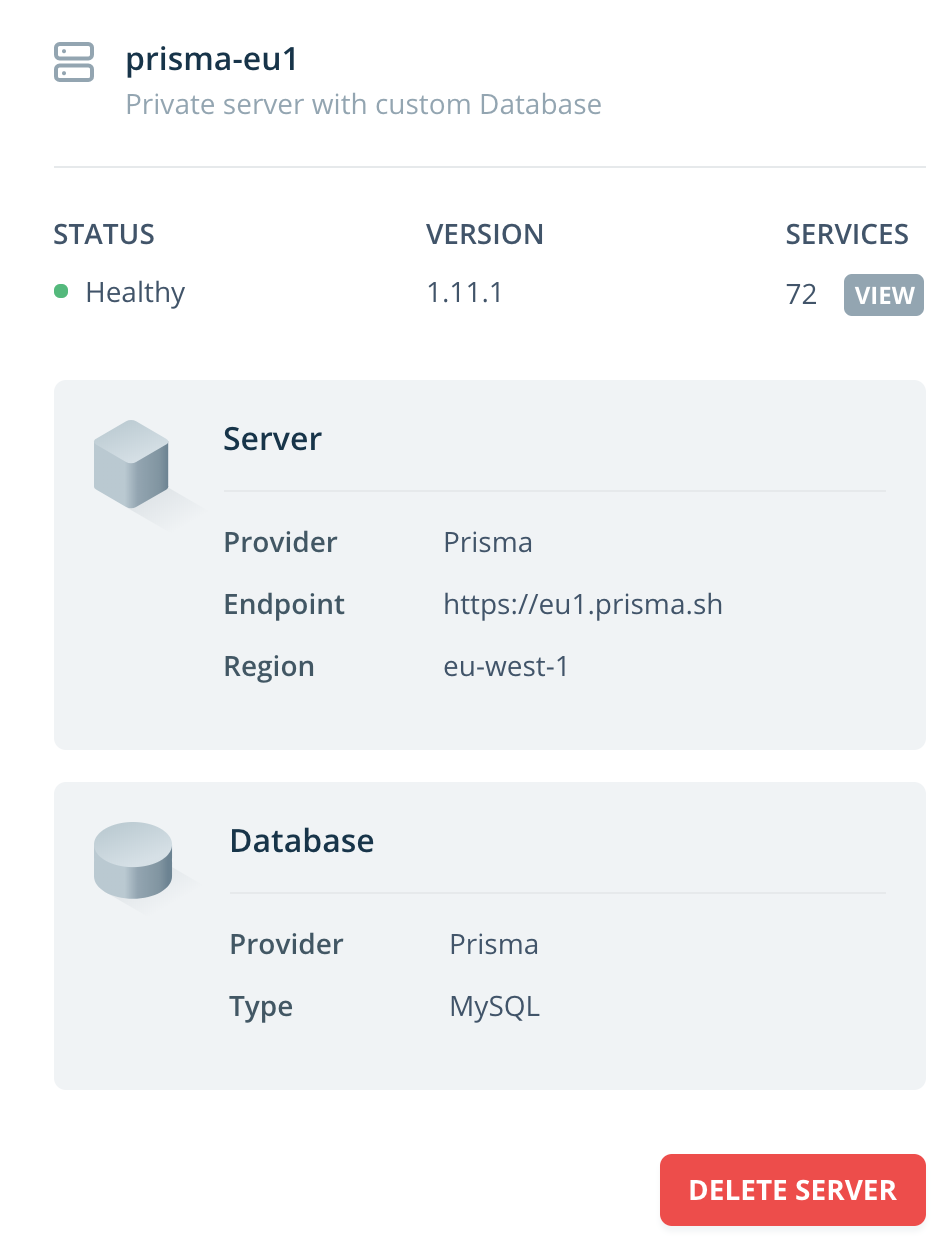Open the endpoint https://eu1.prisma.sh
Image resolution: width=946 pixels, height=1260 pixels.
583,604
